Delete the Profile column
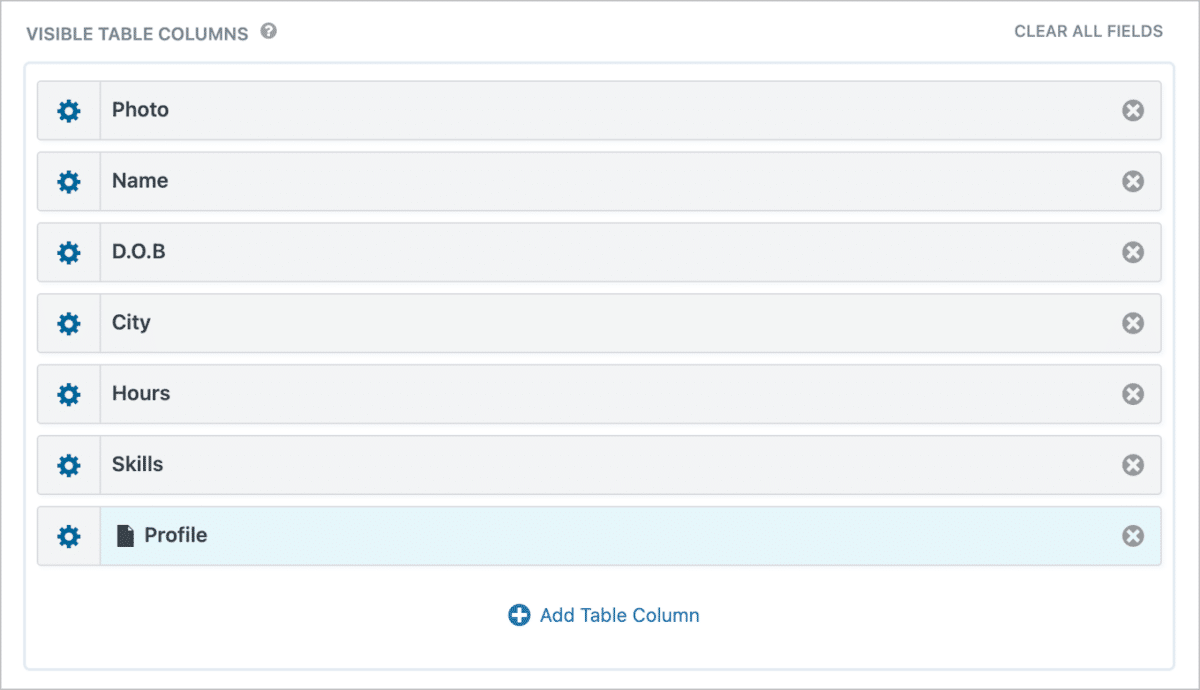The image size is (1200, 690). tap(1132, 537)
